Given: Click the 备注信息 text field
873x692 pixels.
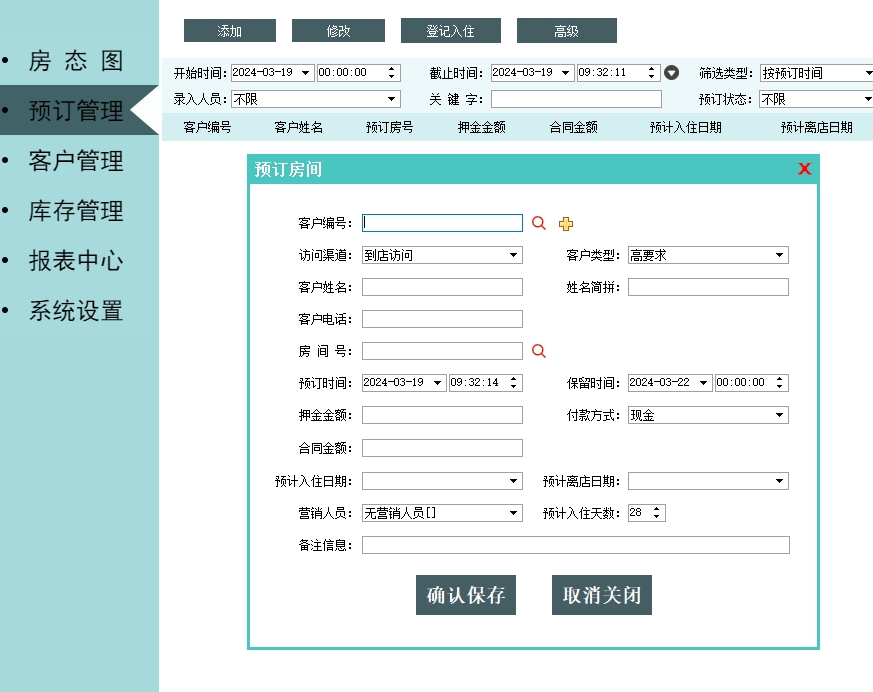Looking at the screenshot, I should [575, 545].
